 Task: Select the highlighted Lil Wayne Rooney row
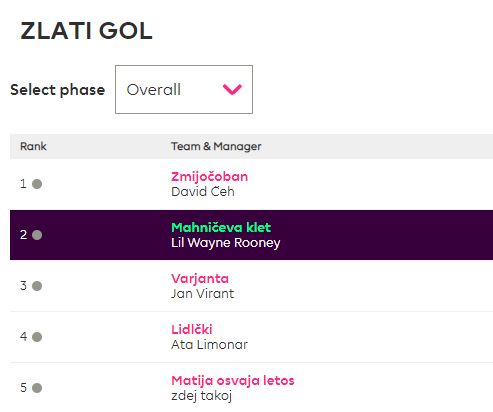point(251,235)
